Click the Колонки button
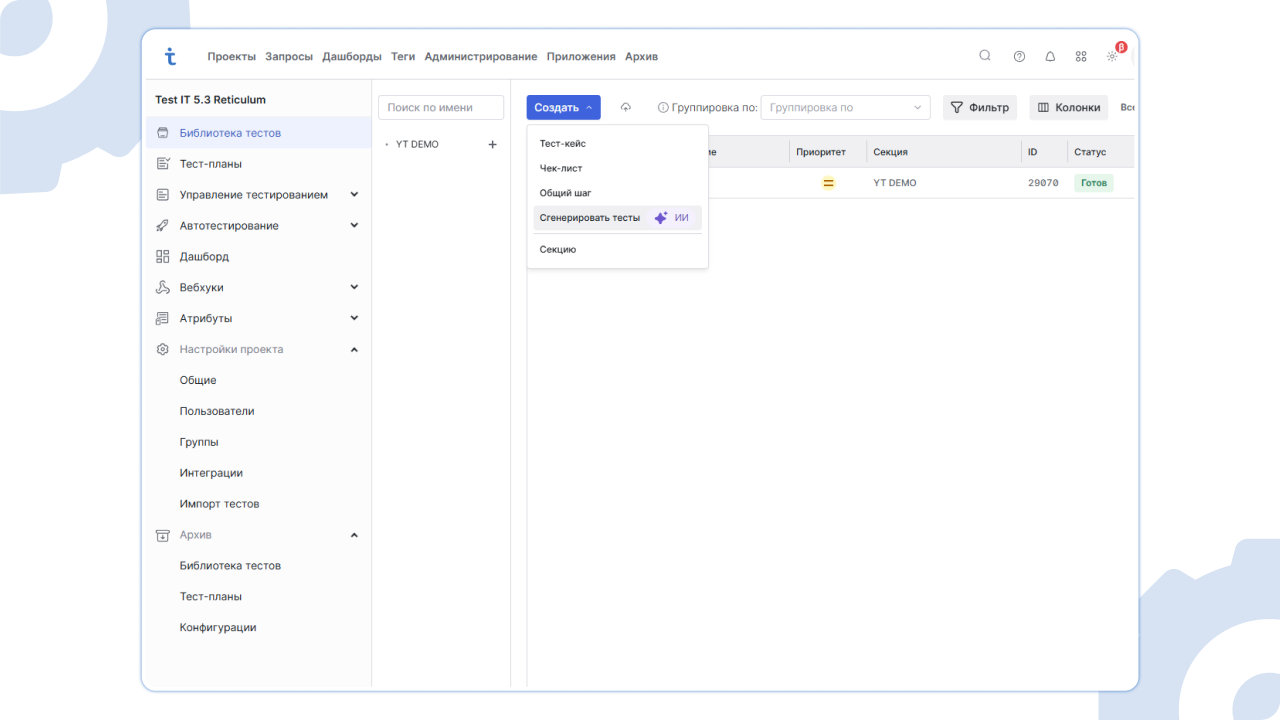 (1068, 108)
